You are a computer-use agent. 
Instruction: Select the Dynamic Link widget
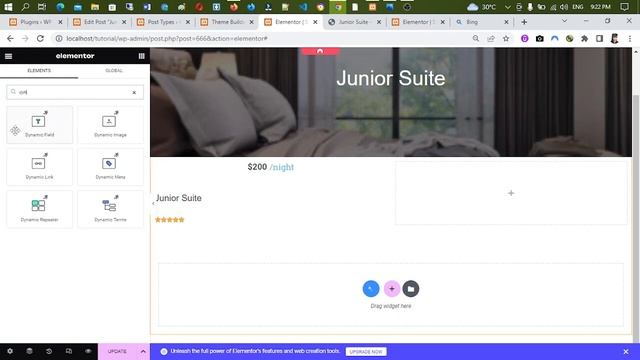(x=40, y=167)
